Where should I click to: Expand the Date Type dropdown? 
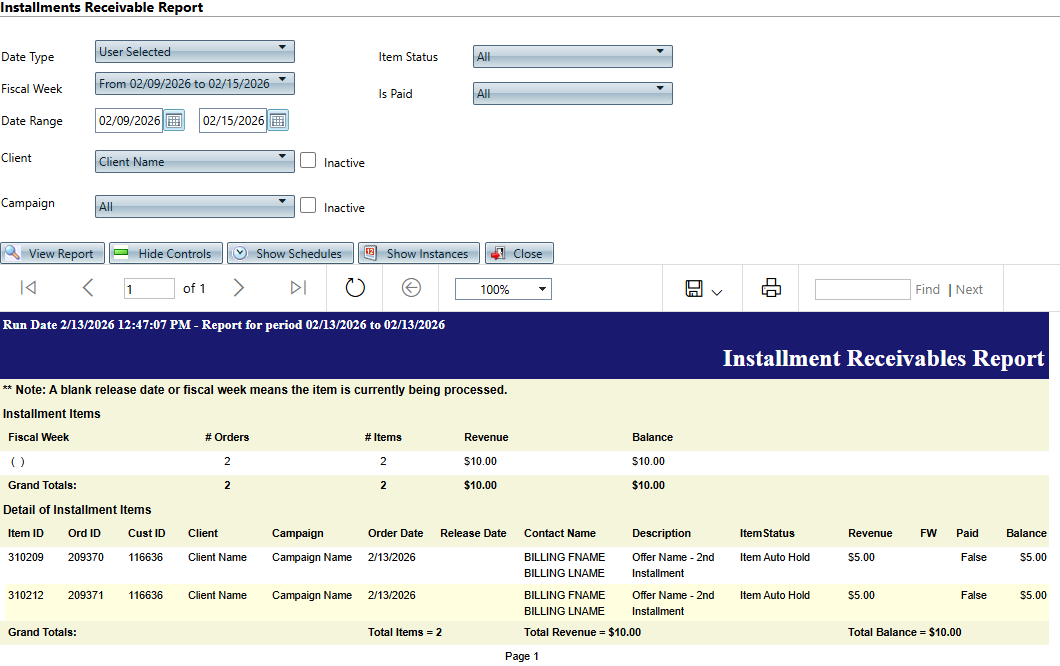click(x=195, y=51)
